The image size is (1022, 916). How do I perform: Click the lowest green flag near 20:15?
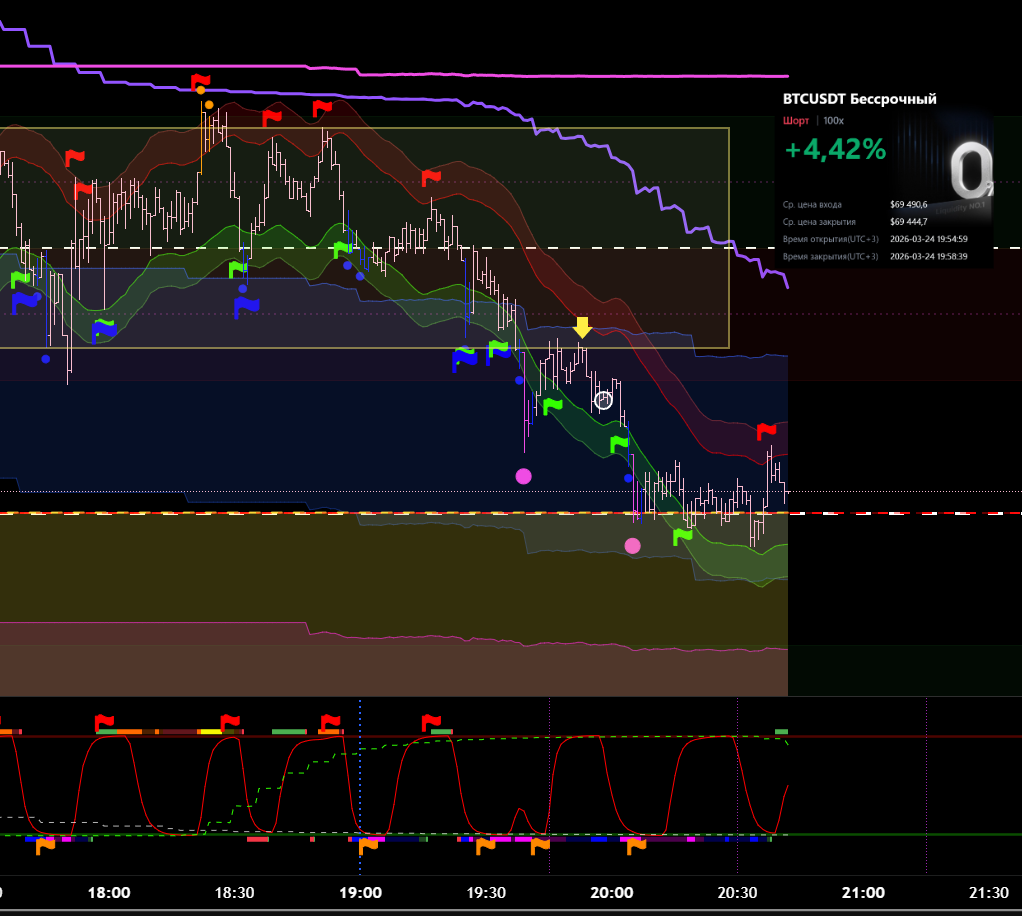[682, 536]
